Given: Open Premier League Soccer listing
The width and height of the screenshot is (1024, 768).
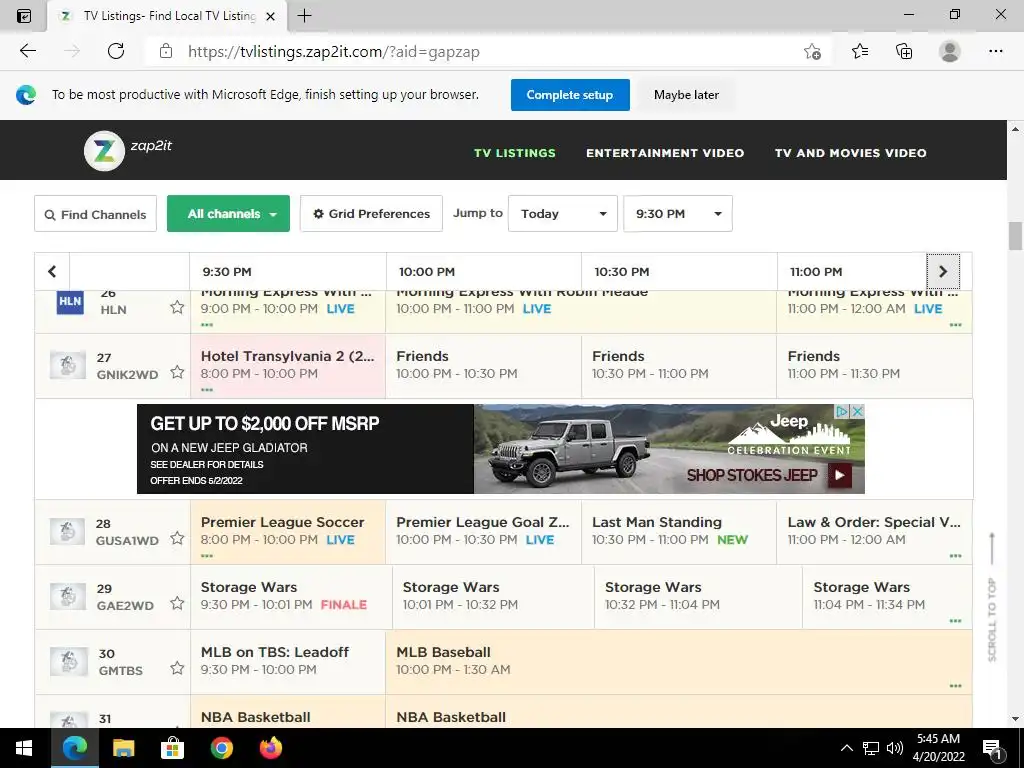Looking at the screenshot, I should [x=288, y=532].
